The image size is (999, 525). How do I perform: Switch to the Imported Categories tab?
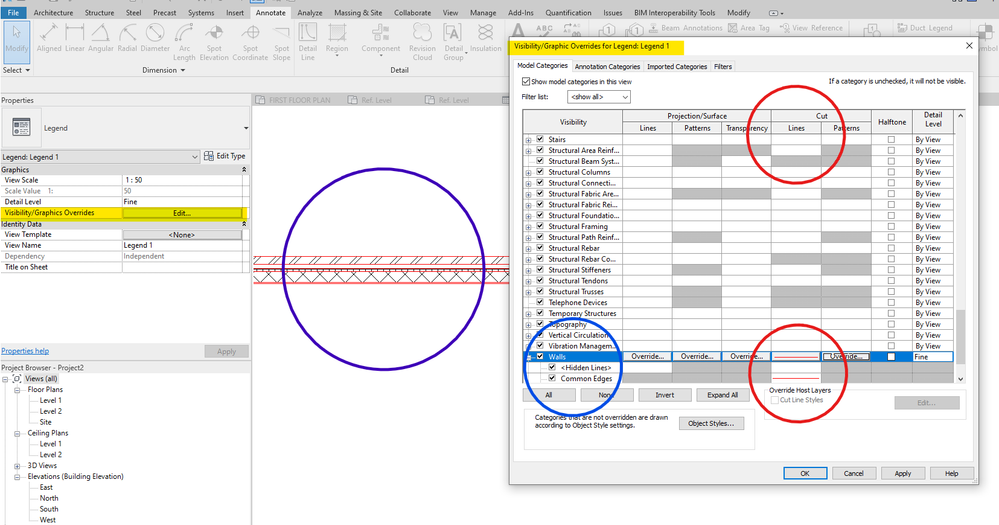point(677,66)
